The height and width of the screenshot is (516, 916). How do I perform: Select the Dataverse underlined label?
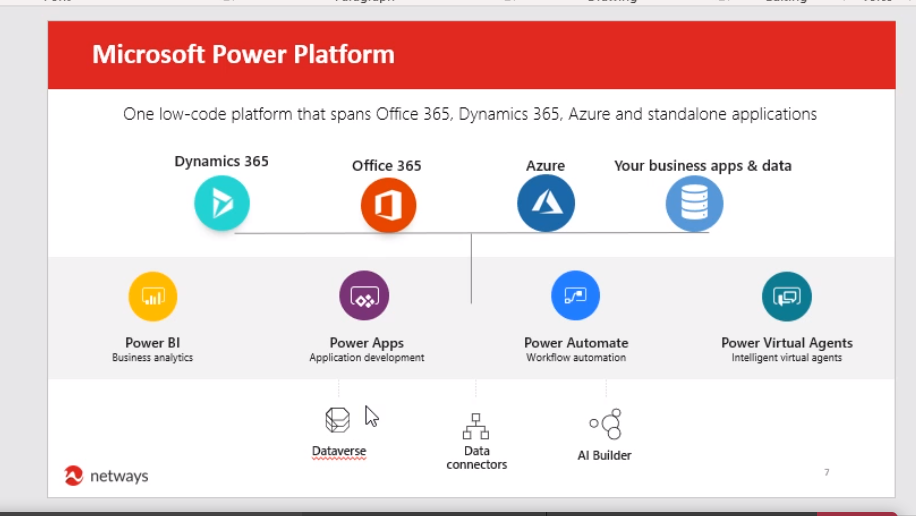pyautogui.click(x=339, y=452)
